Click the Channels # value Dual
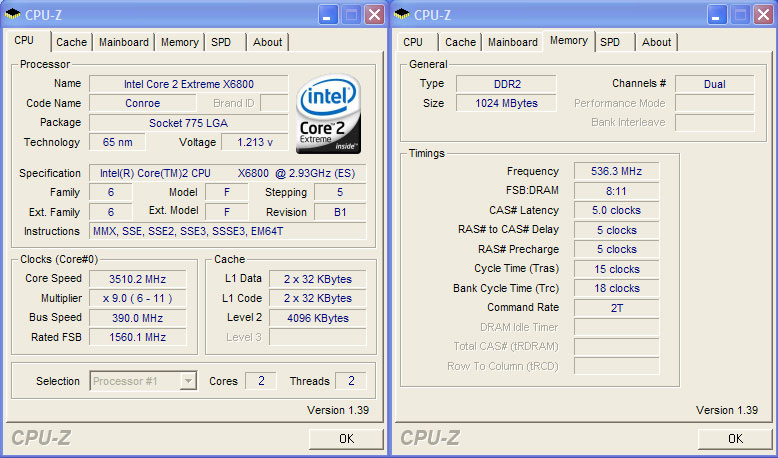Viewport: 778px width, 458px height. pyautogui.click(x=715, y=84)
